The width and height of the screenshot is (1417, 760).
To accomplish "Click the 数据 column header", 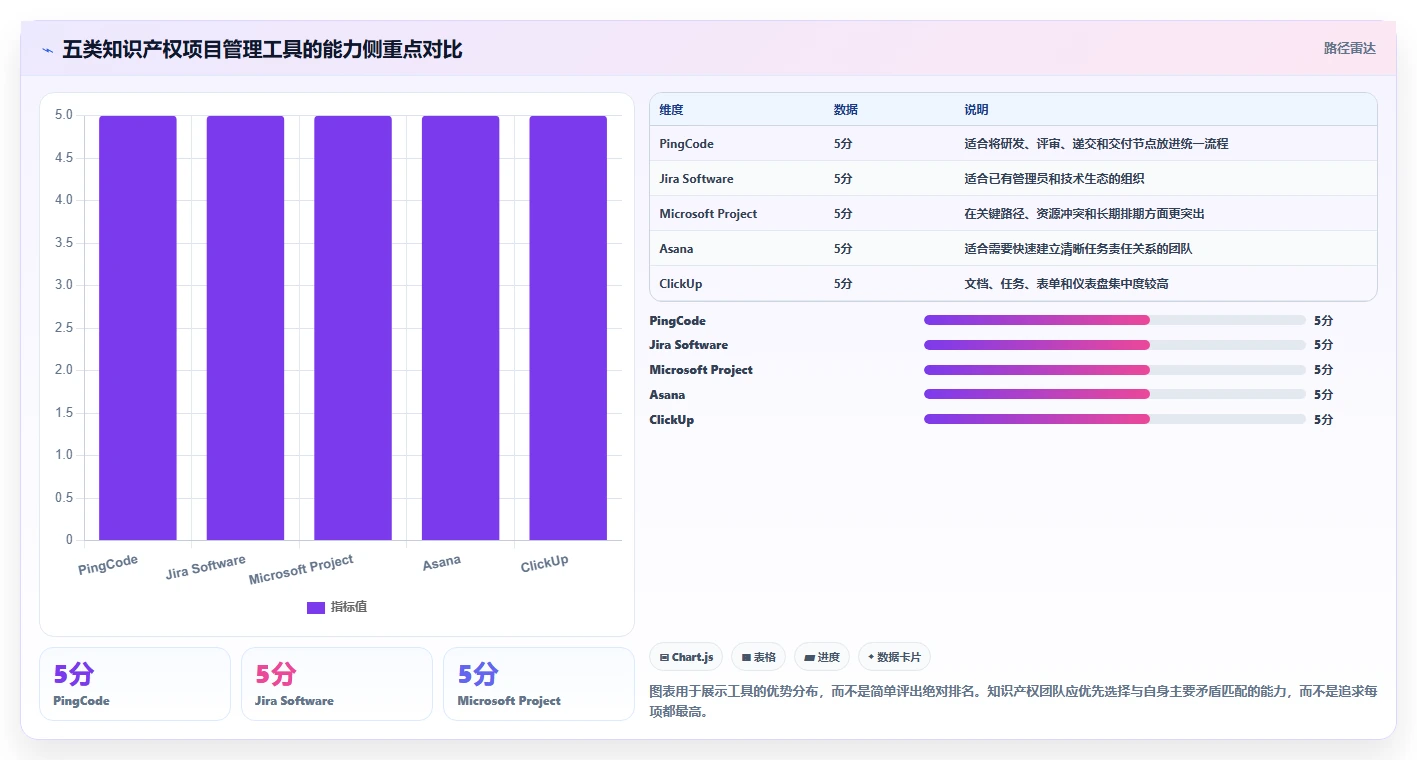I will (x=846, y=110).
